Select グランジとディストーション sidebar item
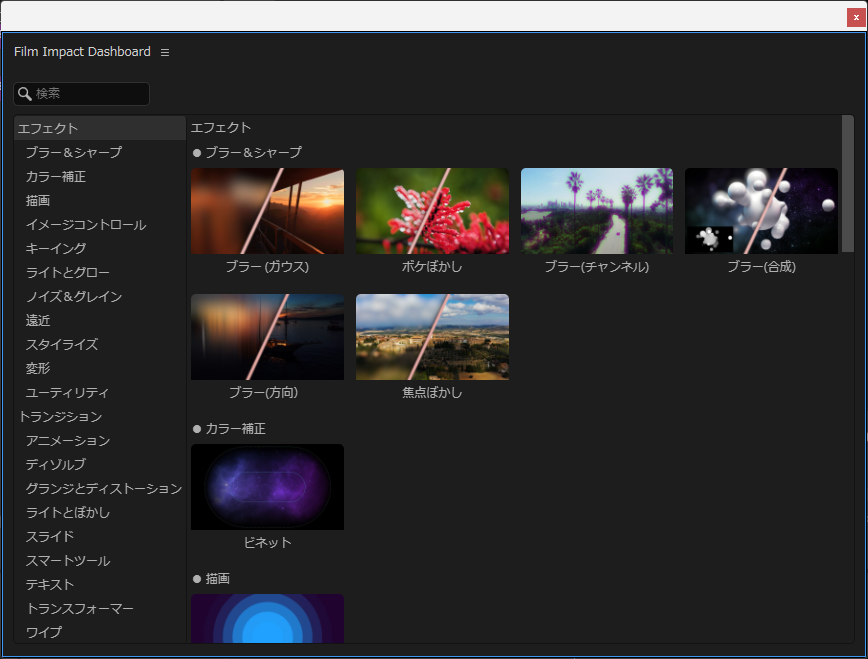Viewport: 868px width, 659px height. (x=104, y=488)
